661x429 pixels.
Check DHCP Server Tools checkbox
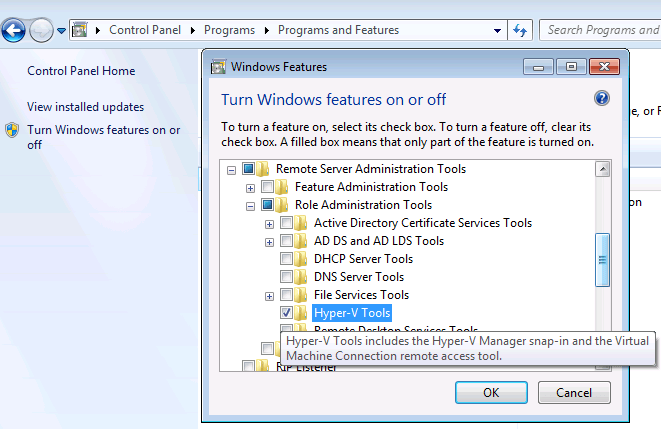pos(287,259)
